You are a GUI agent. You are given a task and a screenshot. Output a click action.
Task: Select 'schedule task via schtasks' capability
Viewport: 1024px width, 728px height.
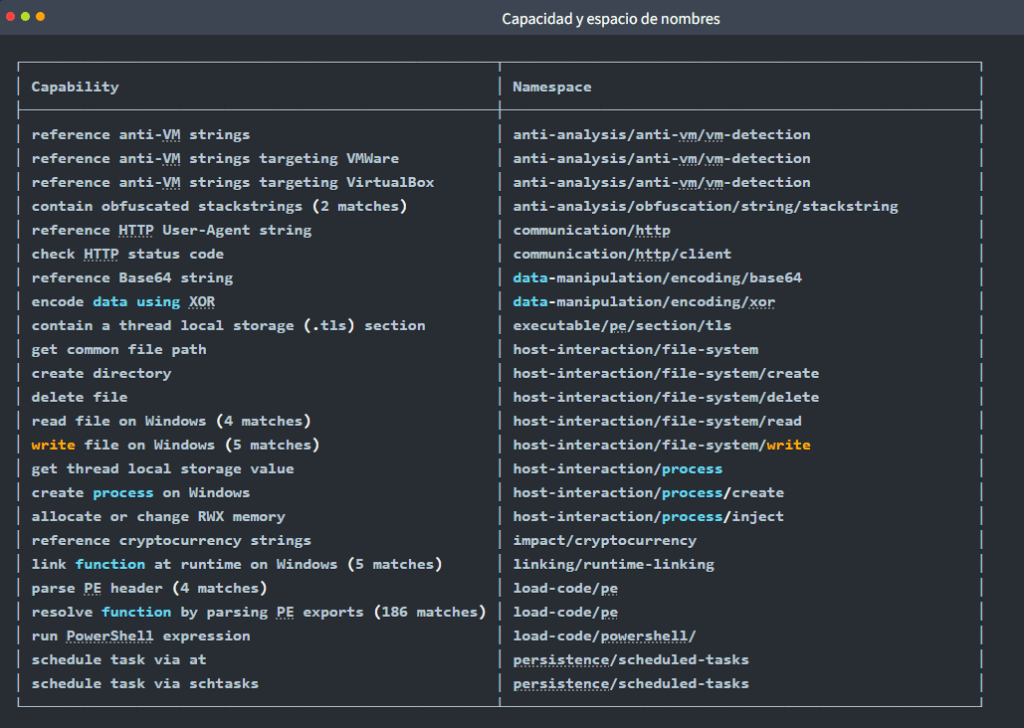[x=145, y=684]
